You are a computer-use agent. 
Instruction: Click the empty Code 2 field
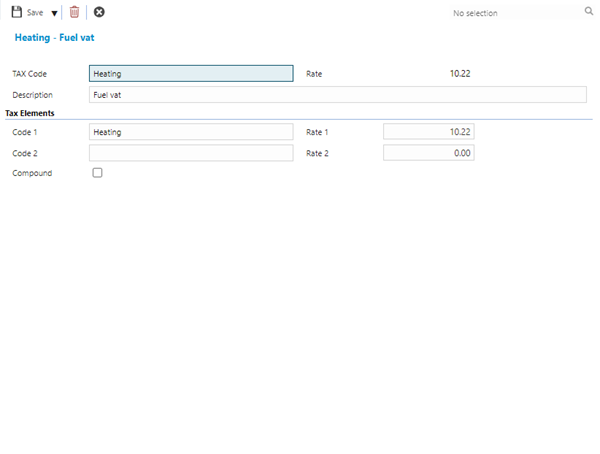[191, 153]
